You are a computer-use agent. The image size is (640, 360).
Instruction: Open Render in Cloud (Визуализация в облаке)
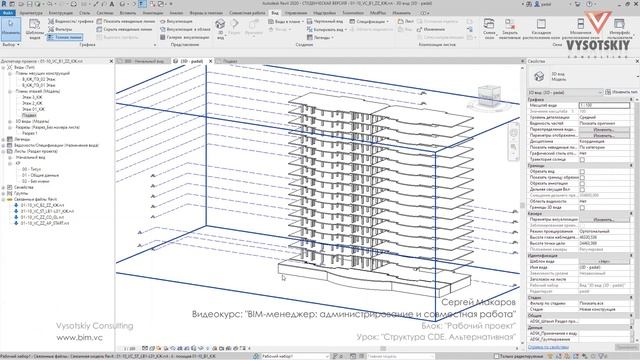coord(185,29)
